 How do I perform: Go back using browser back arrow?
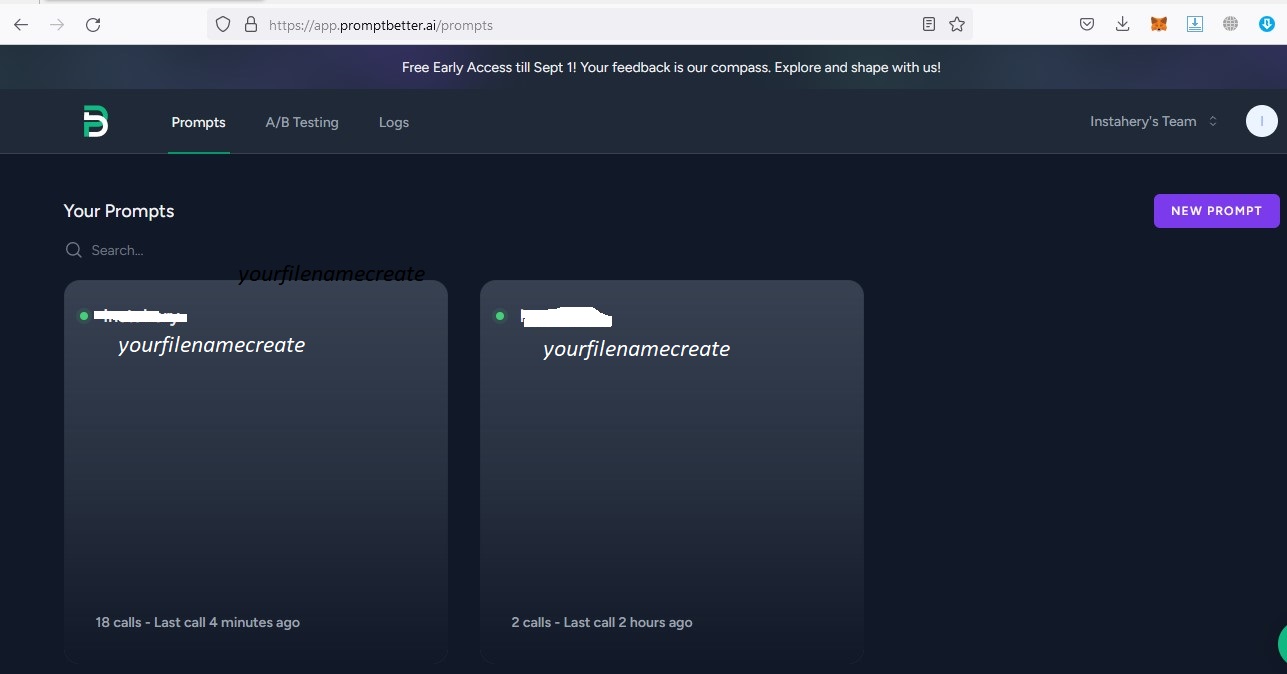(x=21, y=25)
